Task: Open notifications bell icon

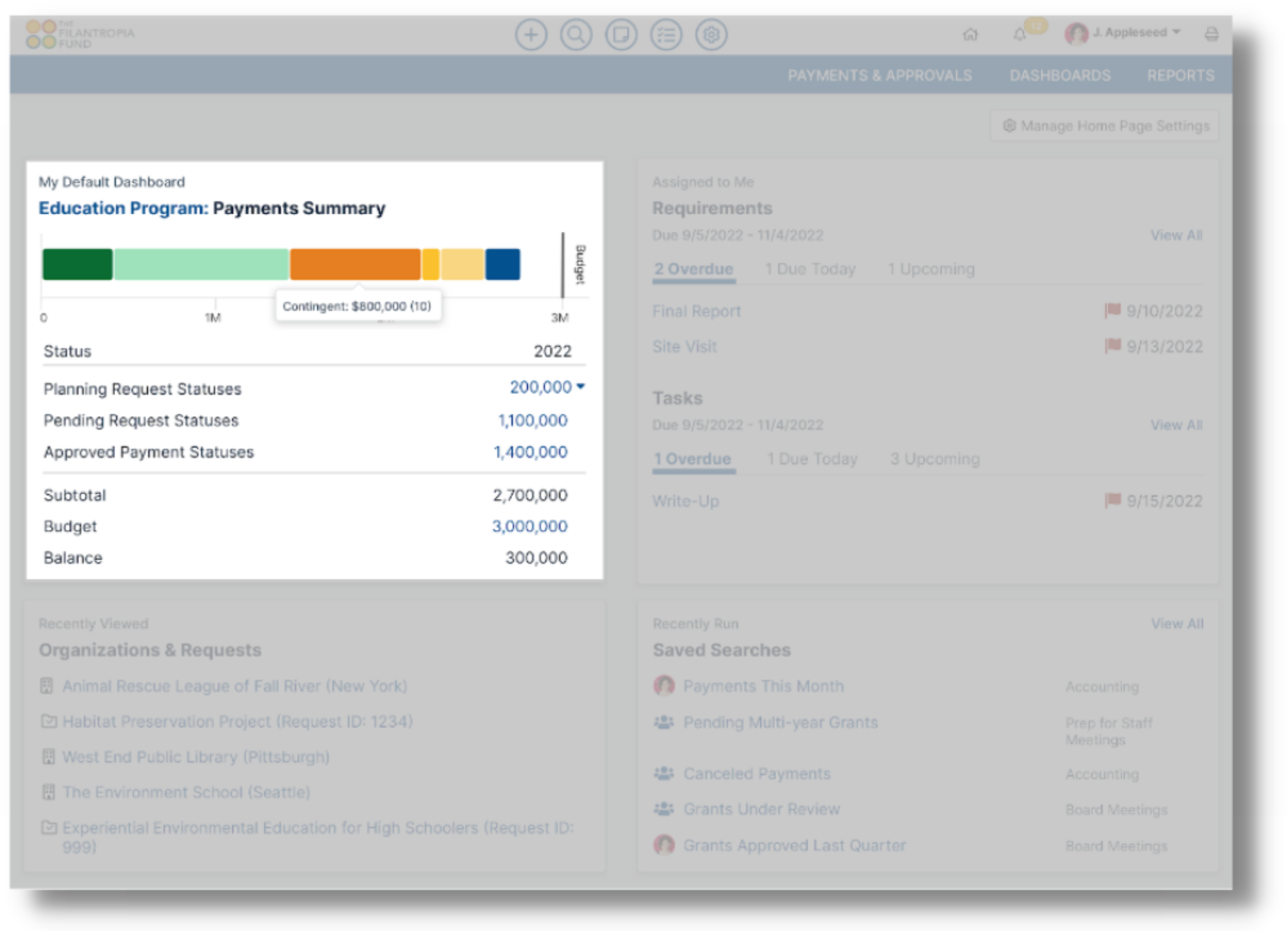Action: [x=1019, y=34]
